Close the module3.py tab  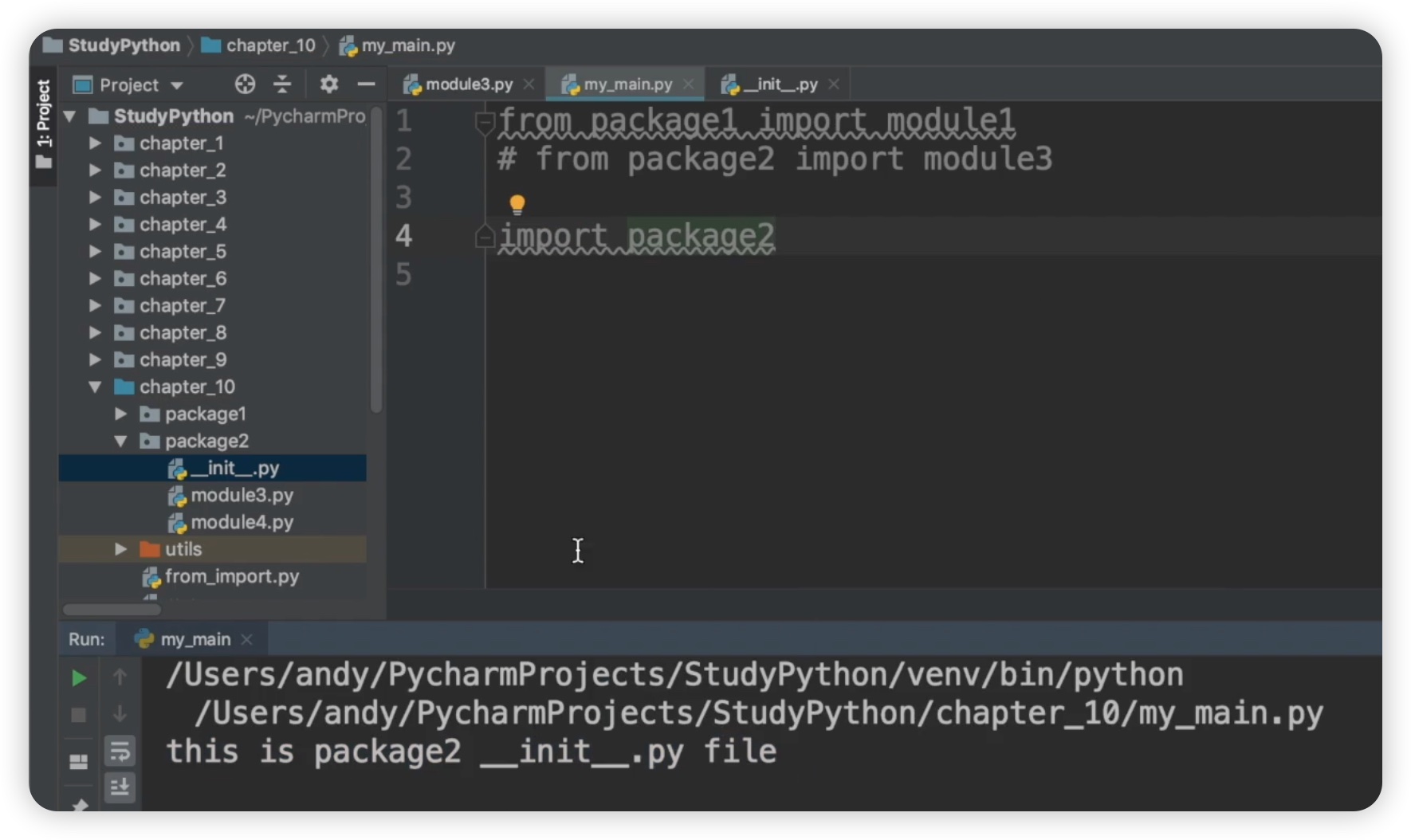click(x=529, y=84)
